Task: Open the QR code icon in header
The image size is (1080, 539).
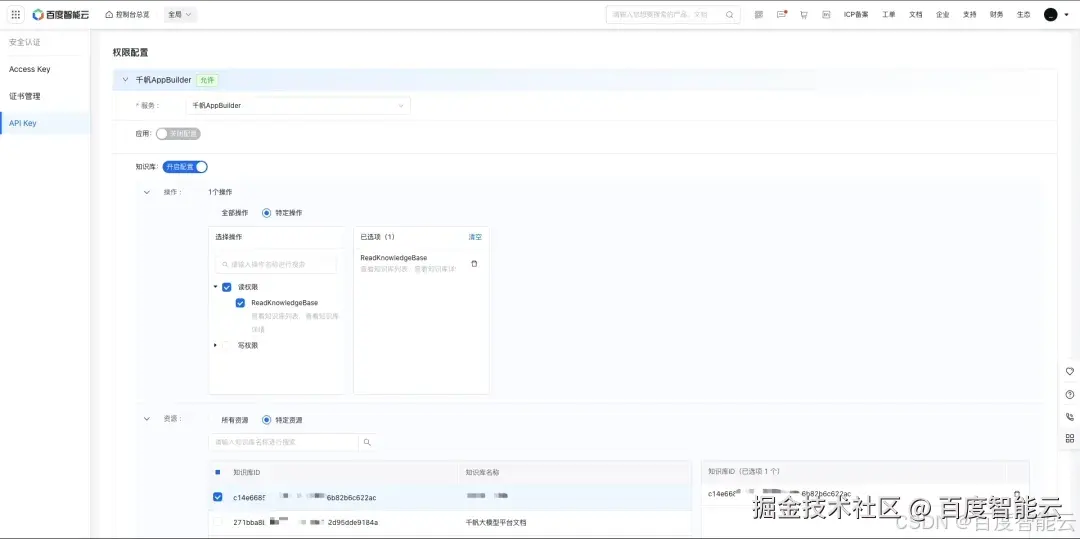Action: (x=759, y=14)
